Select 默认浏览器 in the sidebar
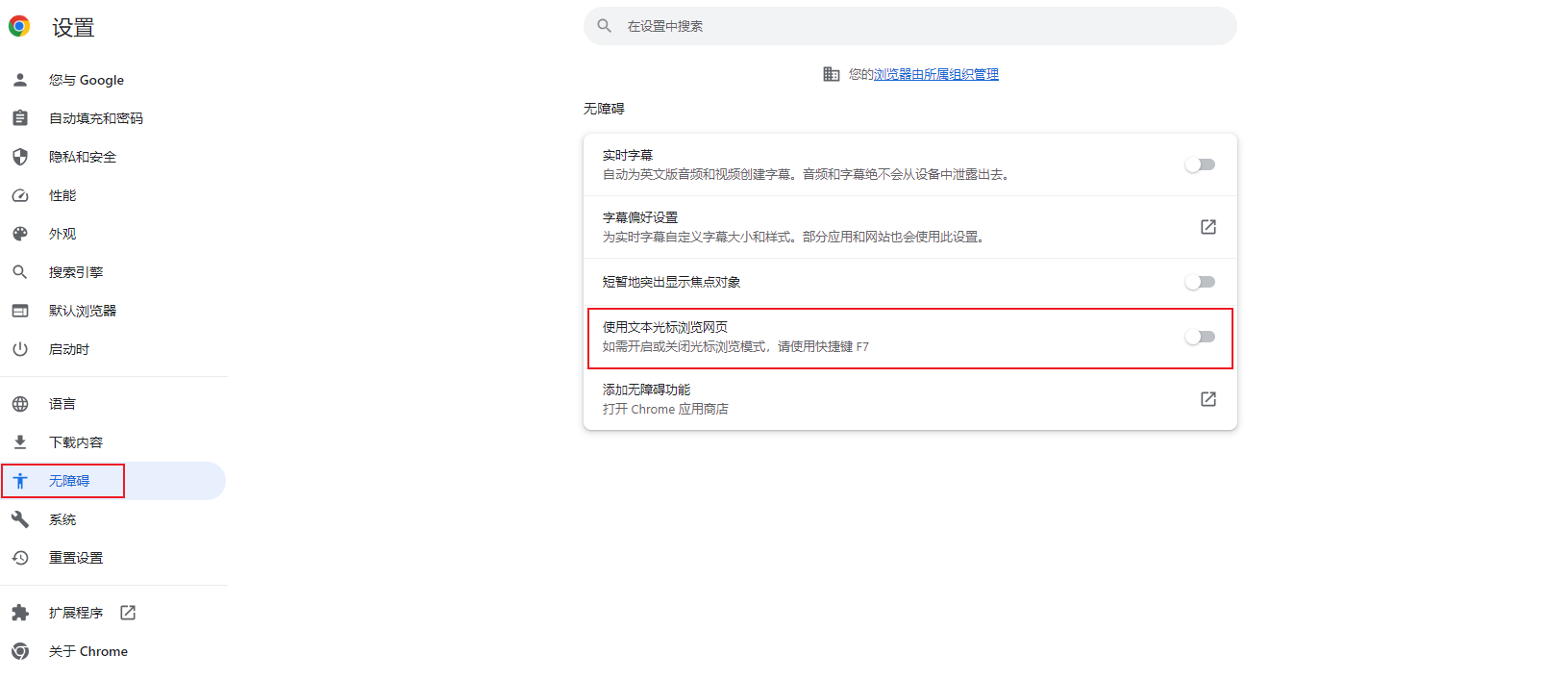This screenshot has width=1568, height=680. pyautogui.click(x=83, y=311)
